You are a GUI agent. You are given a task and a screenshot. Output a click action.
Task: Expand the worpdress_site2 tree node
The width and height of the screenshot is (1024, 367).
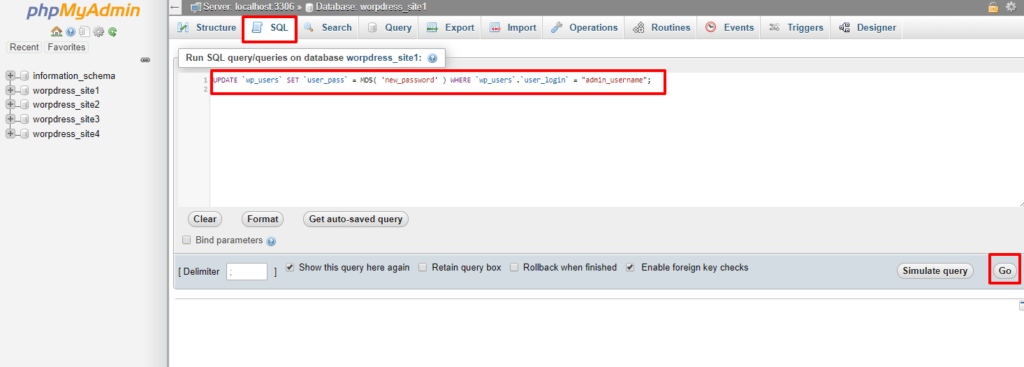click(x=10, y=104)
